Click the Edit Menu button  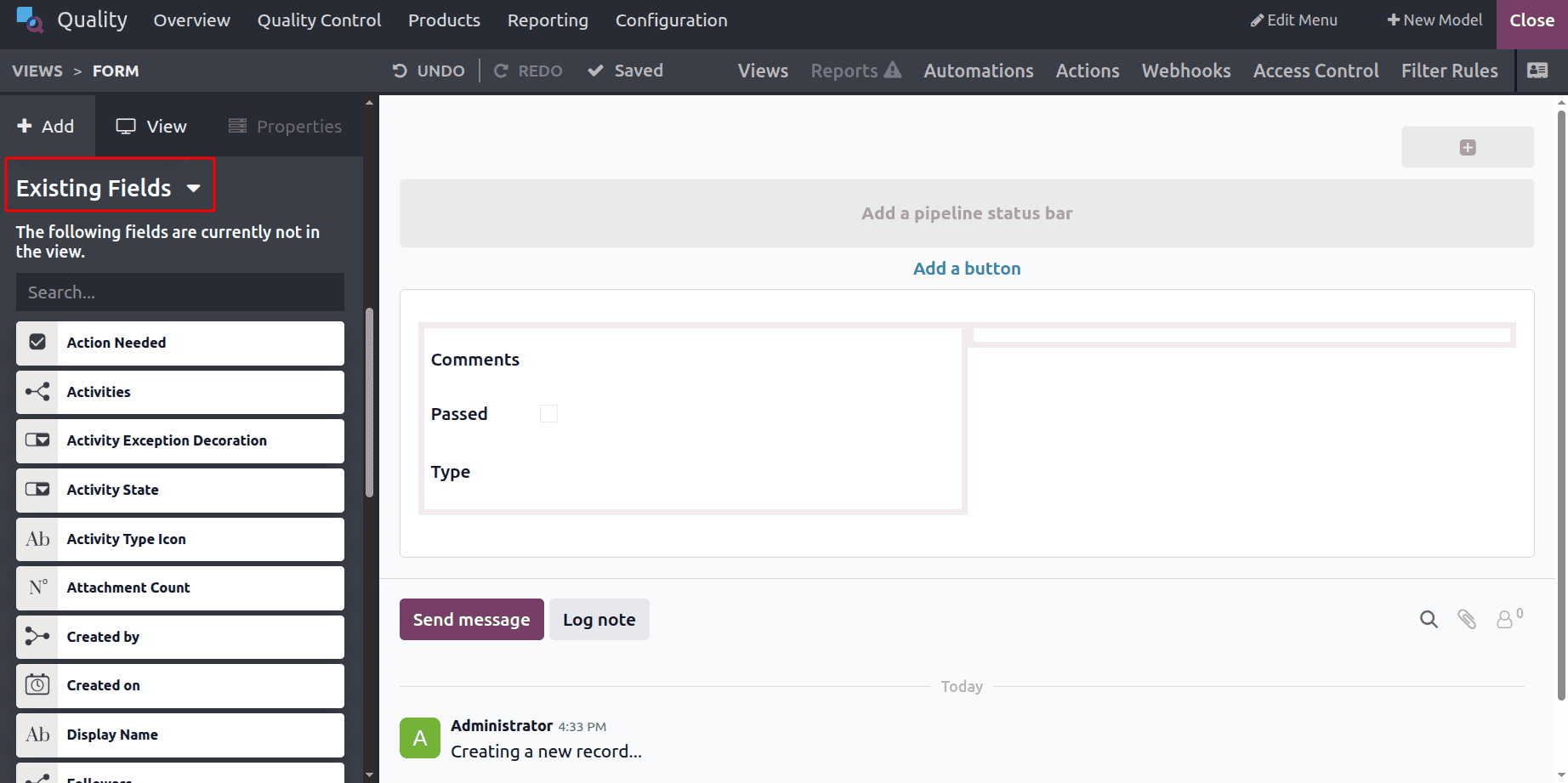pos(1293,20)
